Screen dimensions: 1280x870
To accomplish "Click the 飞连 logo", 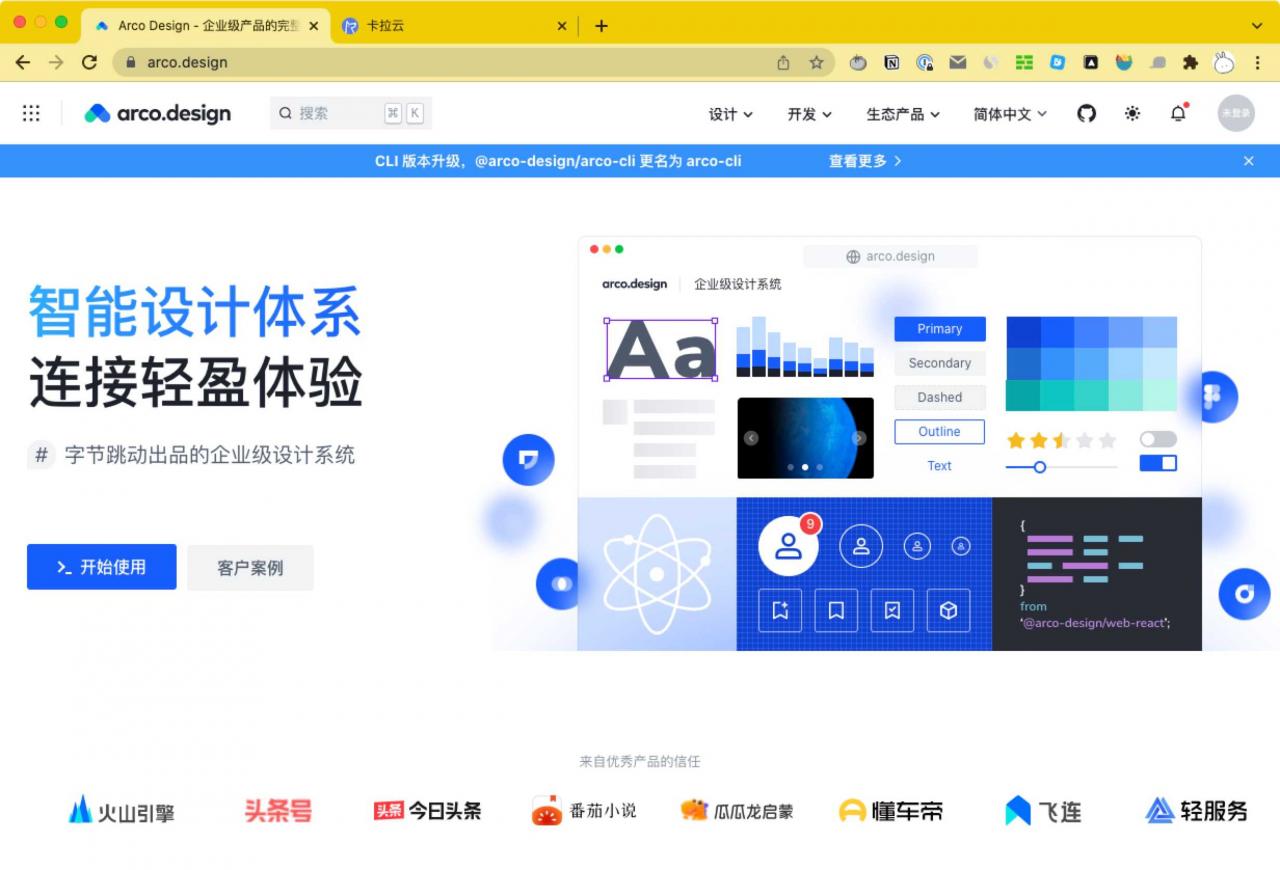I will [1043, 810].
